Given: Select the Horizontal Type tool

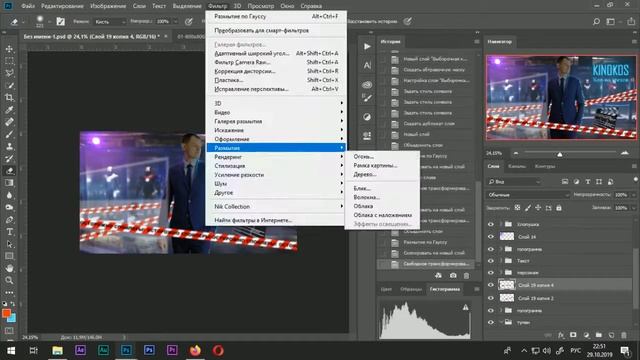Looking at the screenshot, I should click(9, 231).
